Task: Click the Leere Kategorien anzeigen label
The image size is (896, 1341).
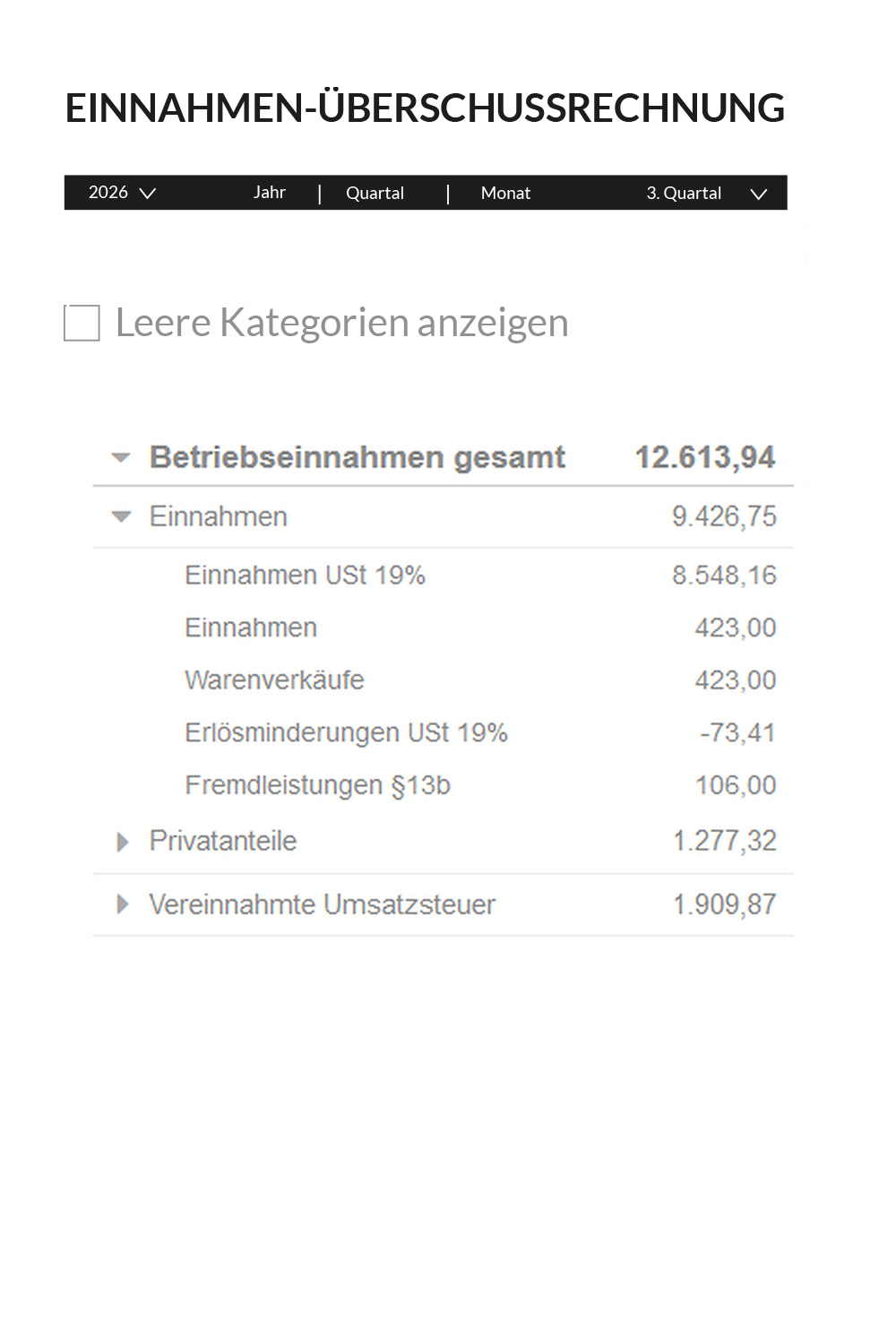Action: point(341,323)
